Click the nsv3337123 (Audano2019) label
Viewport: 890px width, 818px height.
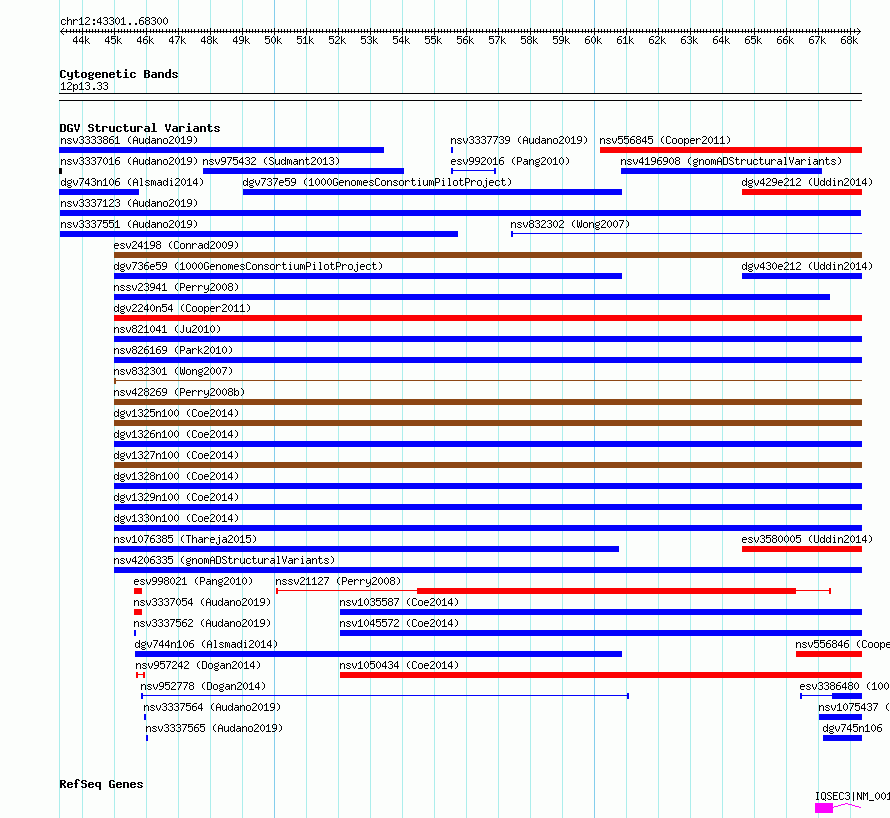129,203
